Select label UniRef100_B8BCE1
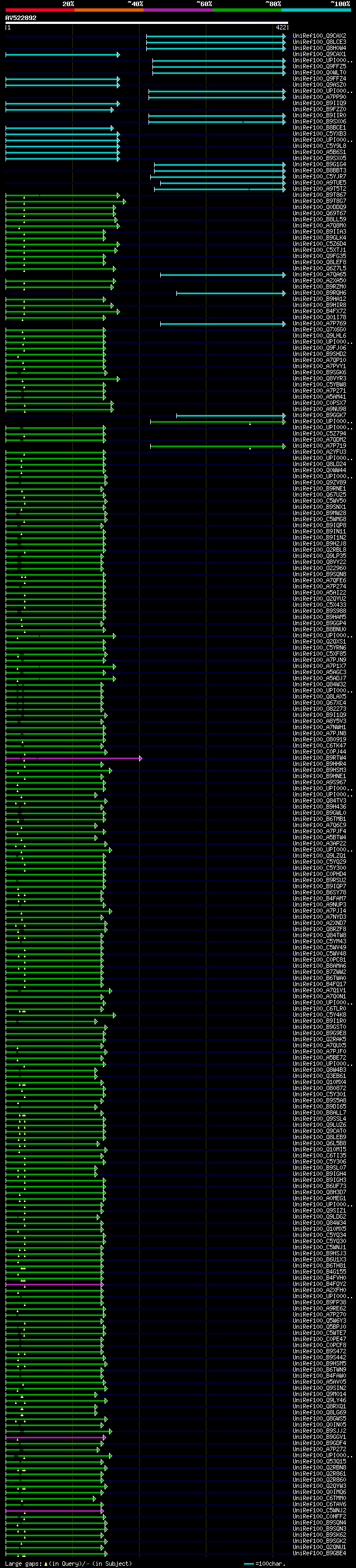Screen dimensions: 356x1568 (319, 127)
